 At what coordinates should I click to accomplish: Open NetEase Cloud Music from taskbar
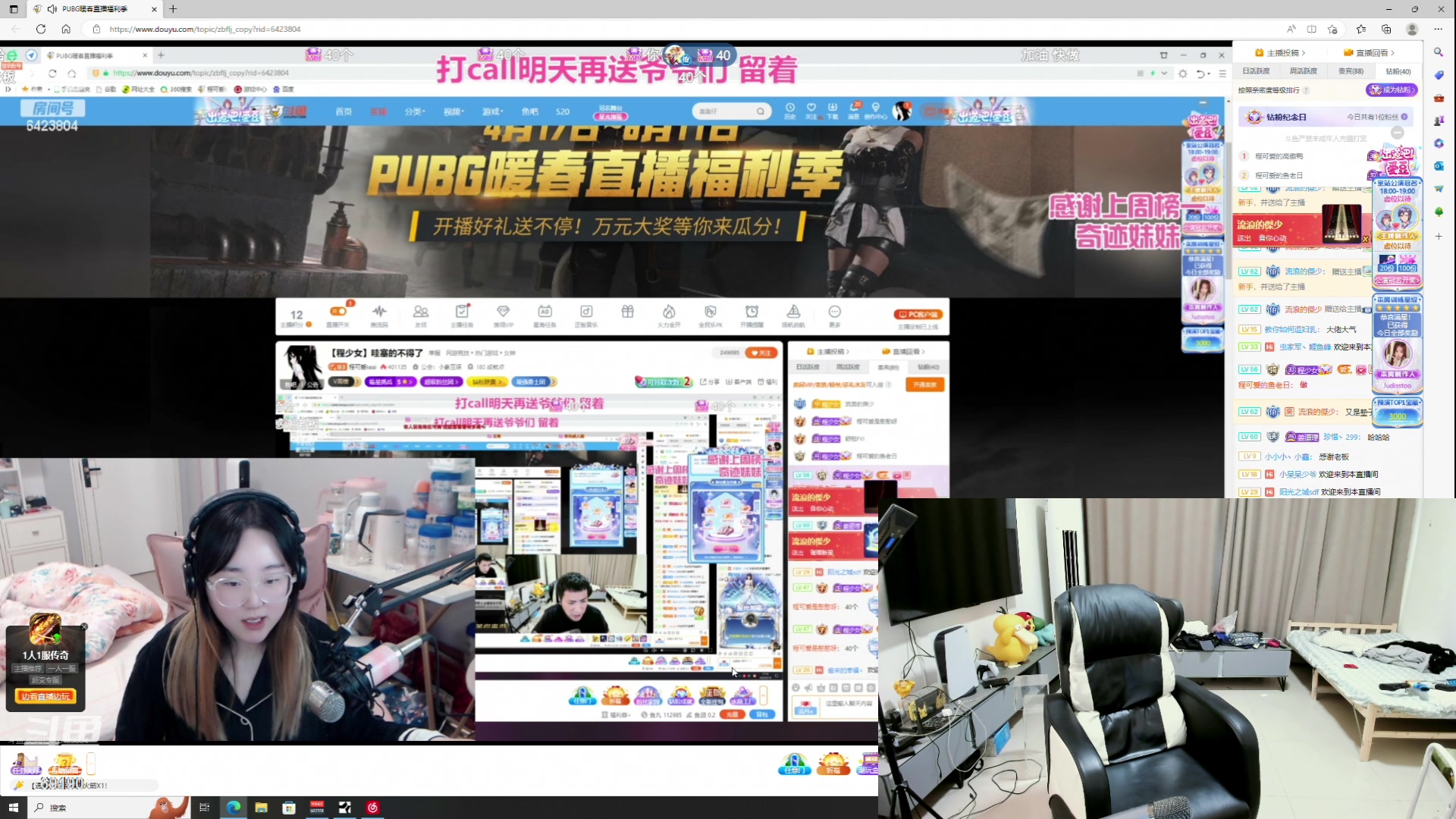coord(372,808)
